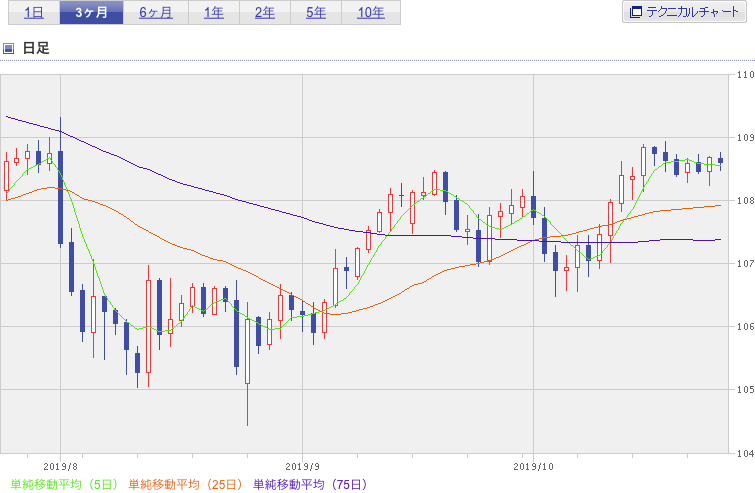The width and height of the screenshot is (755, 493).
Task: Click the 104 price axis label
Action: coord(745,453)
